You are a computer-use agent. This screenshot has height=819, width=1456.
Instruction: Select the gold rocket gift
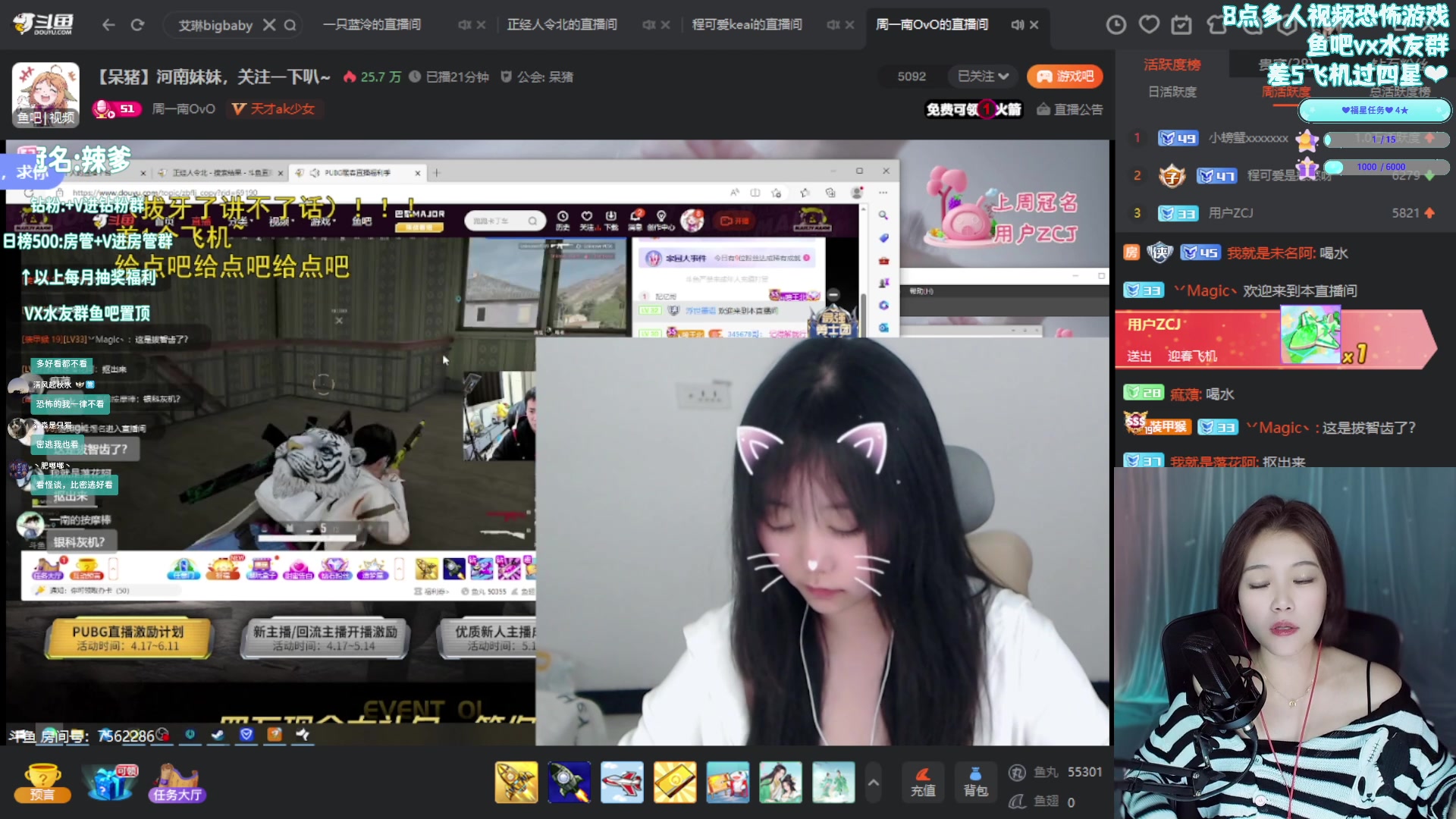[516, 782]
